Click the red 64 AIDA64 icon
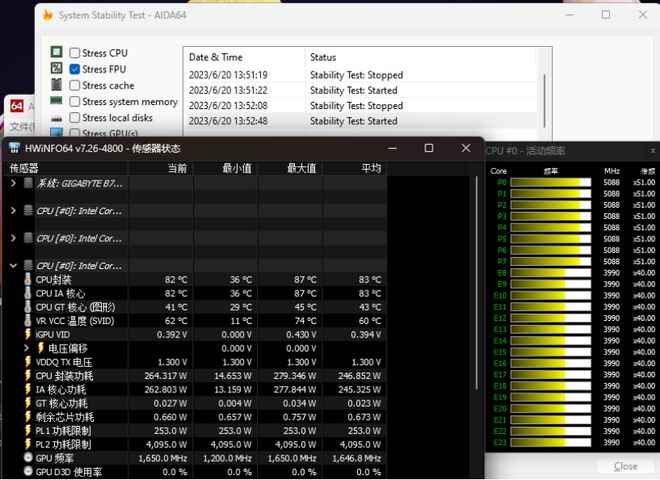 tap(17, 105)
